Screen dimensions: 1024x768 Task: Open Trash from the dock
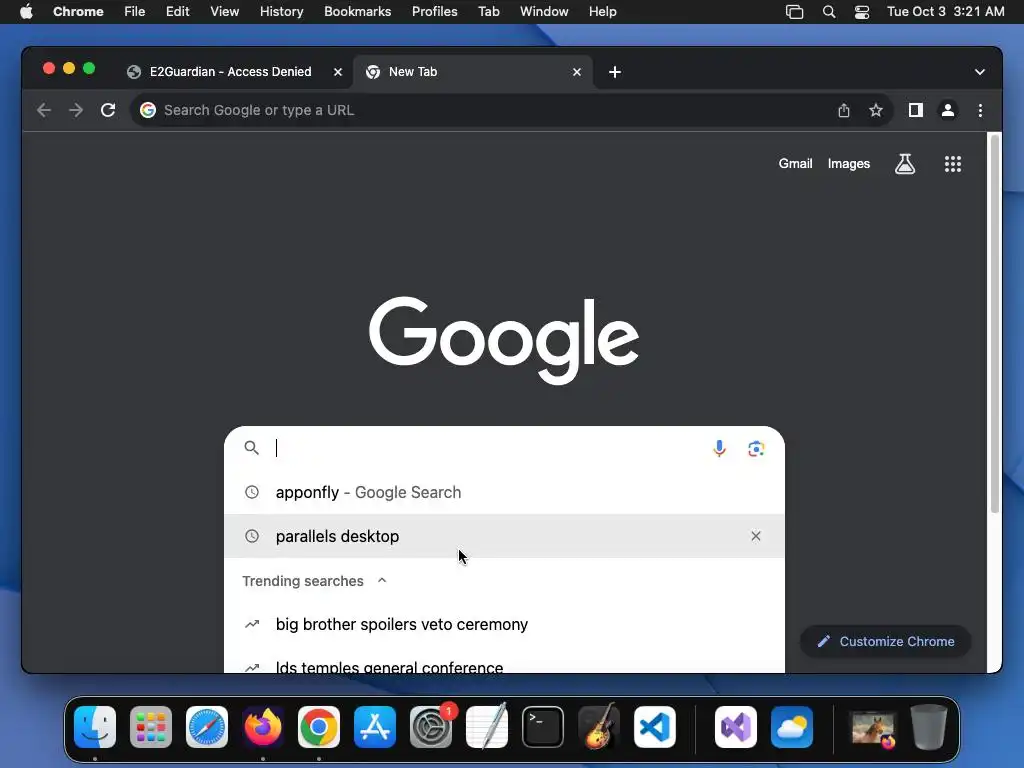929,727
